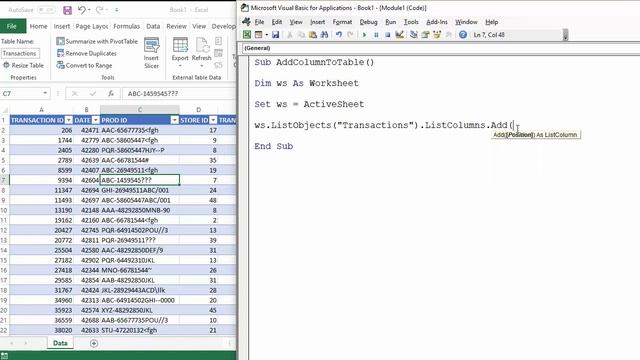
Task: Click Redo icon in VBA toolbar
Action: (350, 35)
